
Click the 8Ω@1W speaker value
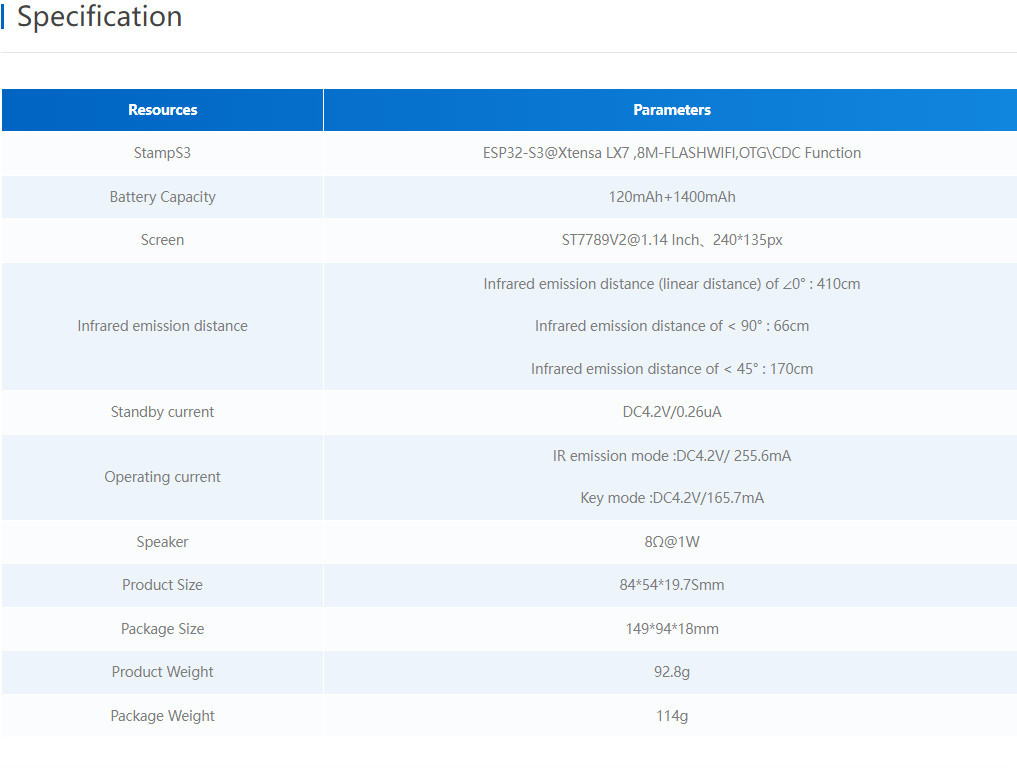671,542
